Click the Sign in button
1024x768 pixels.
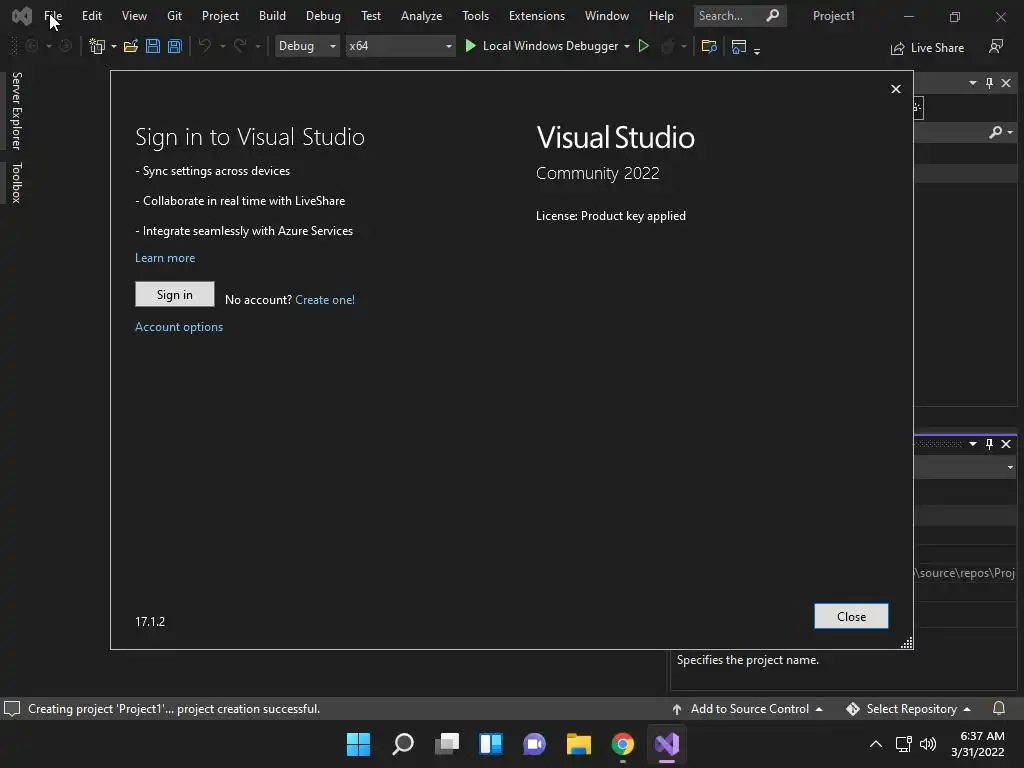tap(174, 295)
